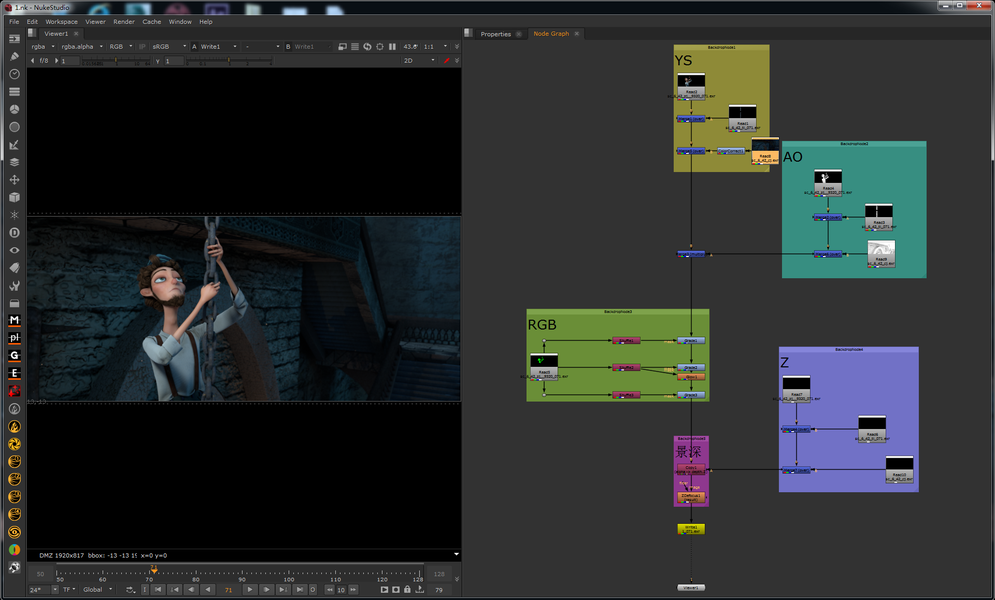Open the 3D nodes cube icon
This screenshot has width=995, height=600.
point(14,197)
